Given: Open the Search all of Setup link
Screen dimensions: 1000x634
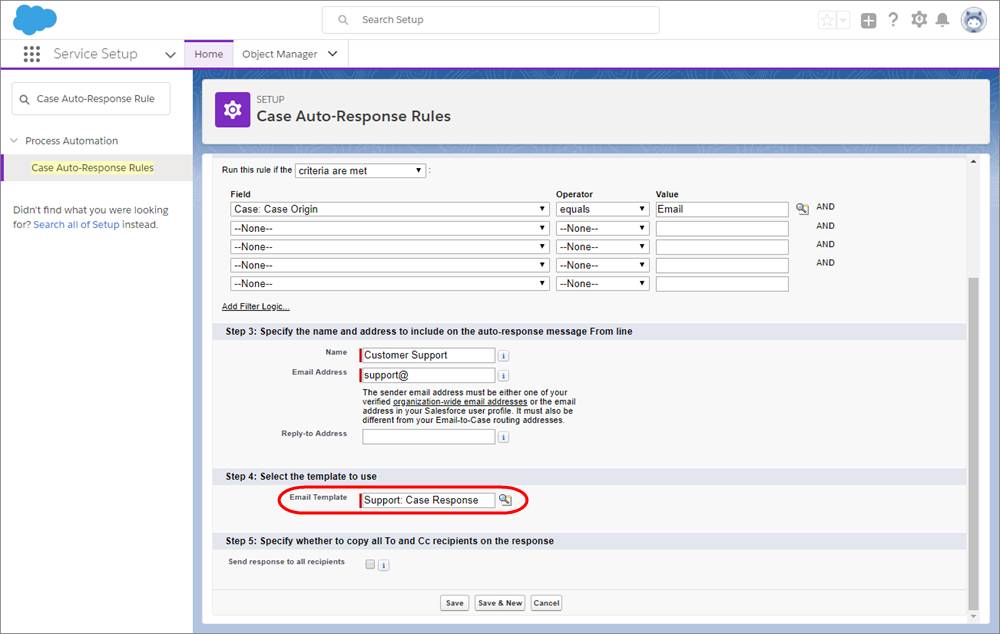Looking at the screenshot, I should pos(77,225).
